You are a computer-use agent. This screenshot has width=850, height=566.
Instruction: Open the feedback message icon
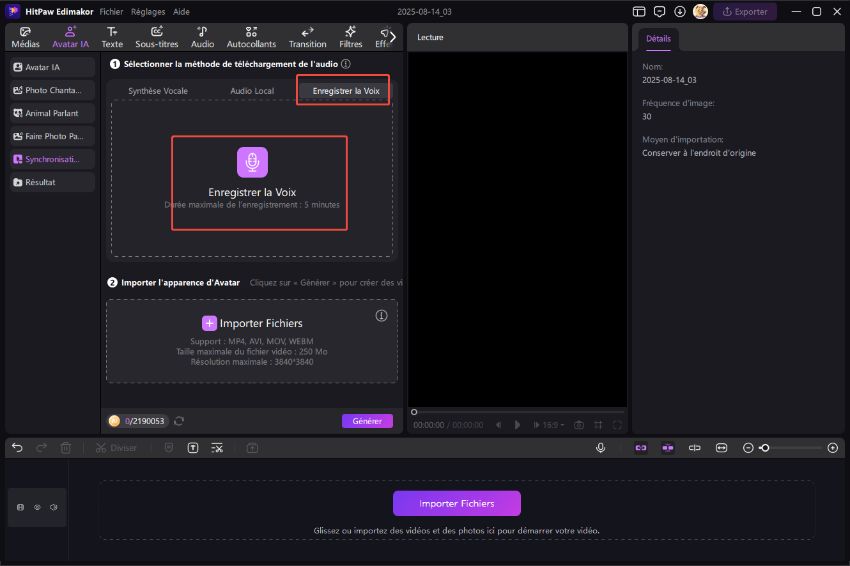[x=659, y=11]
